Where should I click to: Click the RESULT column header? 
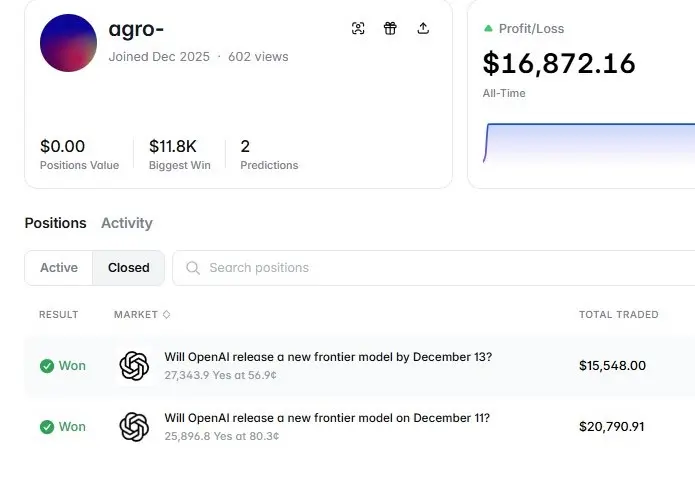(x=59, y=314)
